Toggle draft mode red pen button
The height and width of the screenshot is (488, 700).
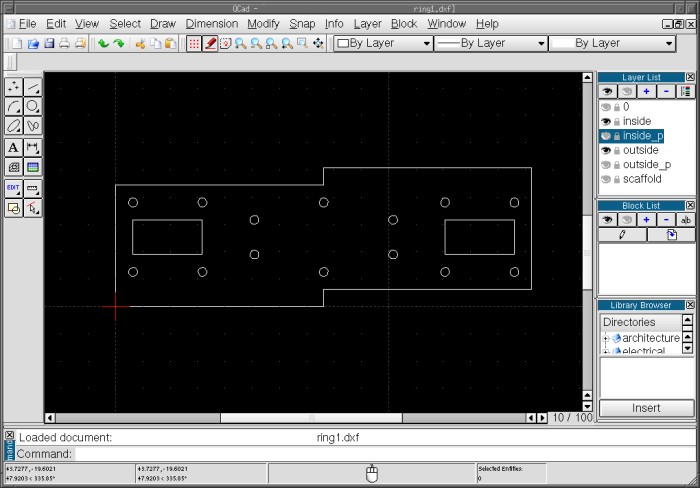pyautogui.click(x=210, y=43)
